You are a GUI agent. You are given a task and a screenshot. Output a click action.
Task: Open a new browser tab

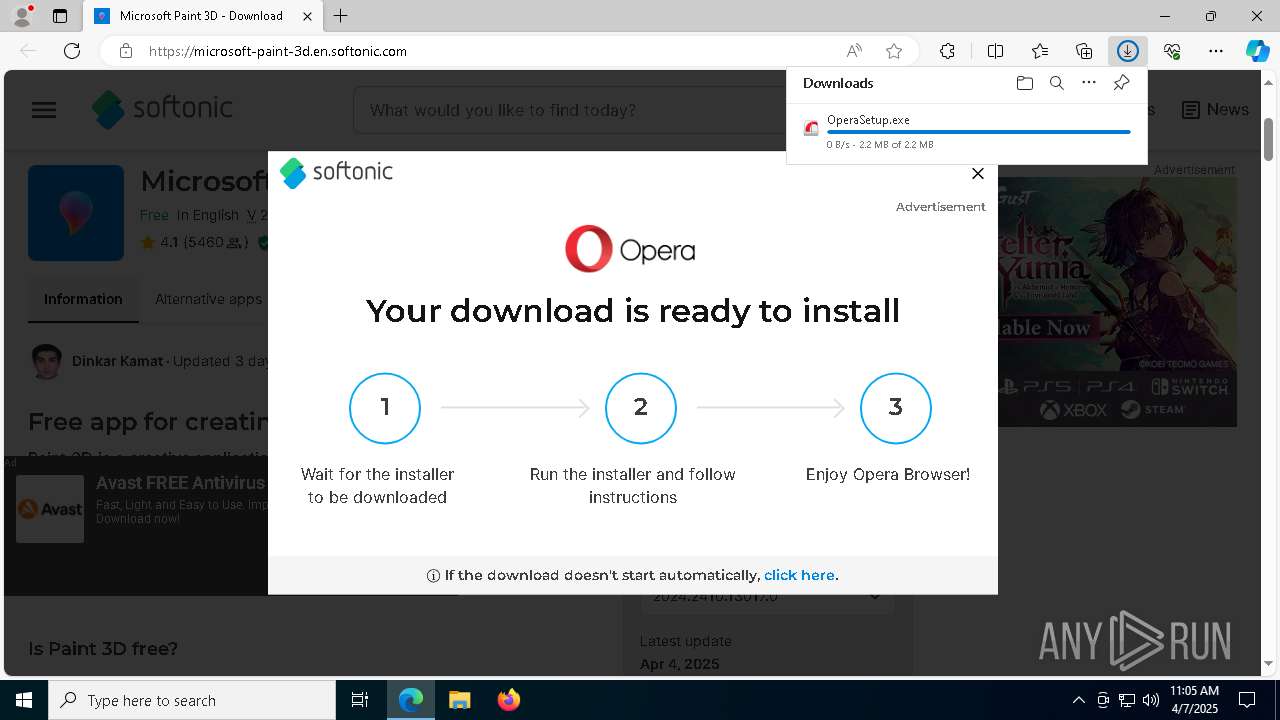(340, 16)
